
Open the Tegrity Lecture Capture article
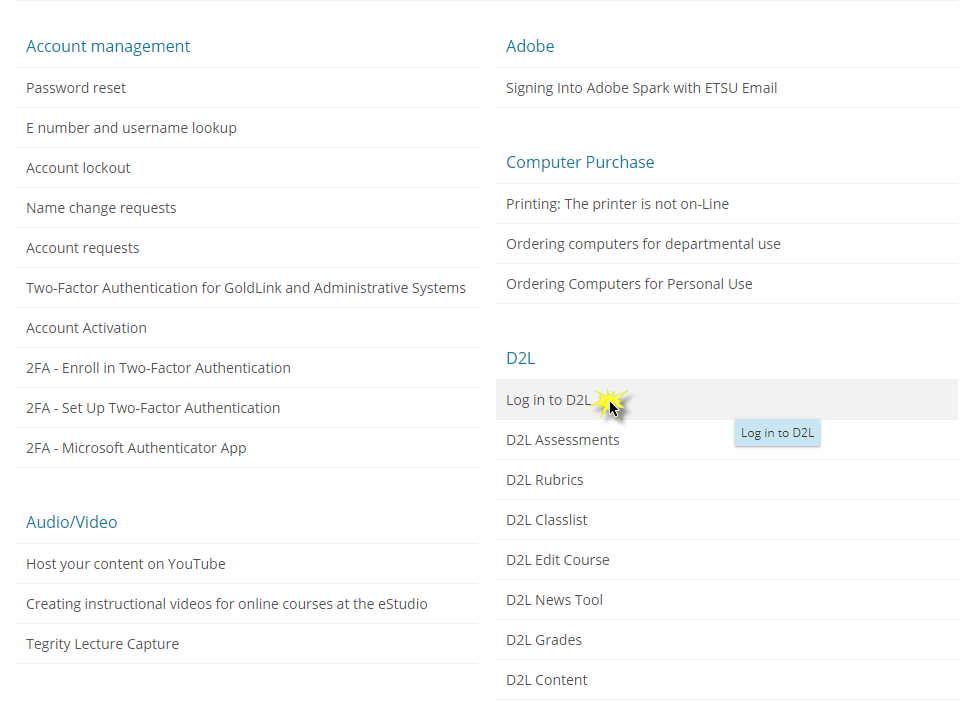102,644
